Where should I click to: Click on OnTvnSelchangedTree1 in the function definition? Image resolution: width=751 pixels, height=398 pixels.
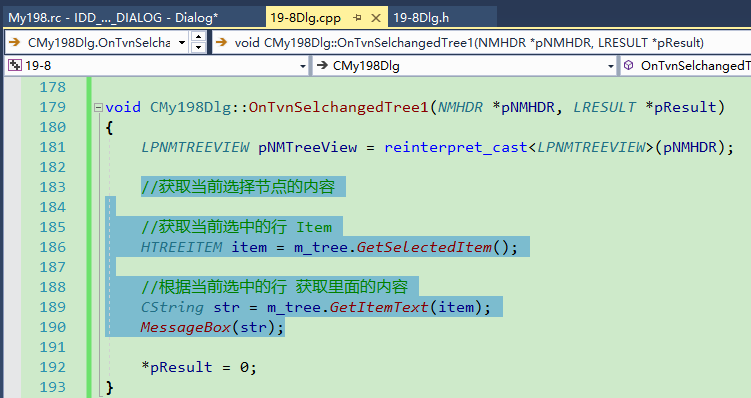[338, 107]
